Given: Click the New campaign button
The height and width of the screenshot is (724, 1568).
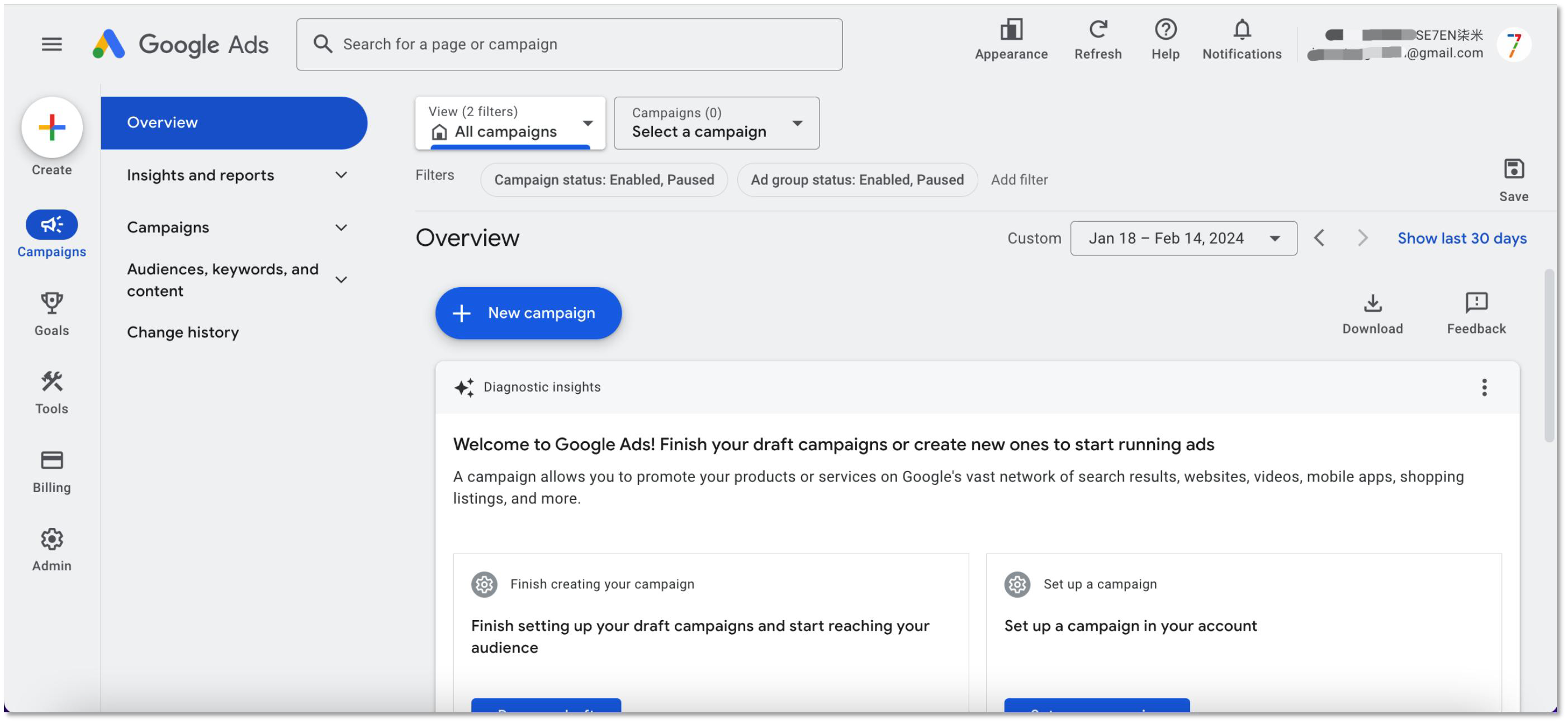Looking at the screenshot, I should [x=528, y=313].
